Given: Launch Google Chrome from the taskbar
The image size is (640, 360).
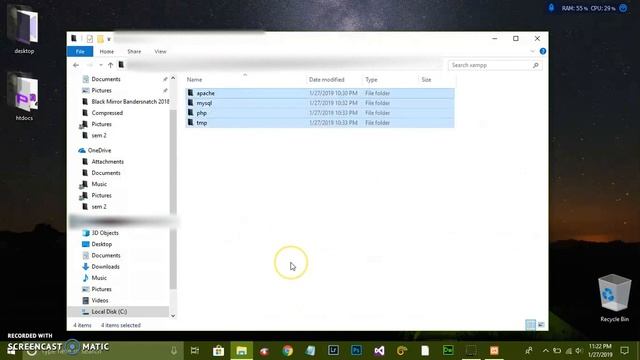Looking at the screenshot, I should (287, 350).
